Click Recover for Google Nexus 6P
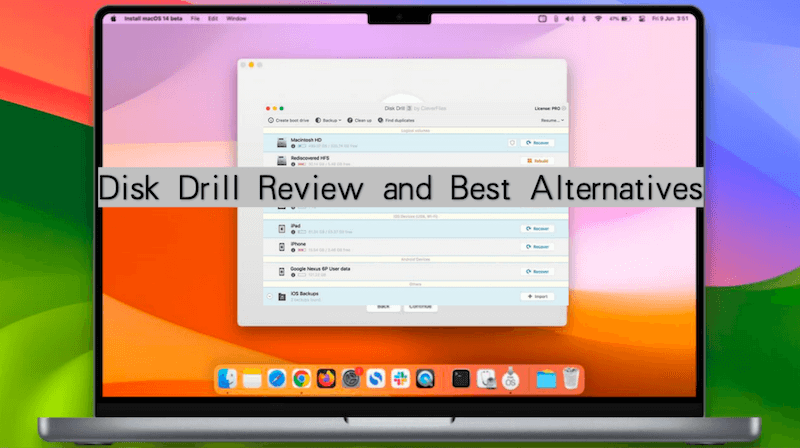 coord(537,271)
